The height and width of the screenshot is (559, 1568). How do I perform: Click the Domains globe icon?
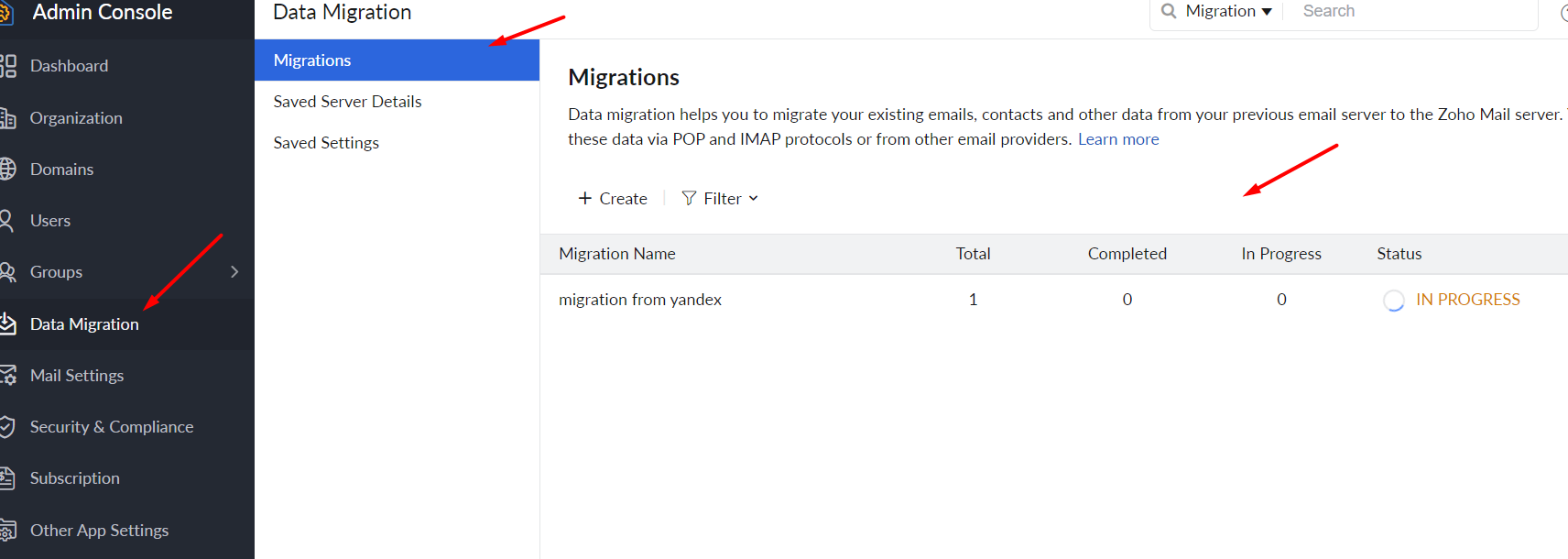click(7, 170)
